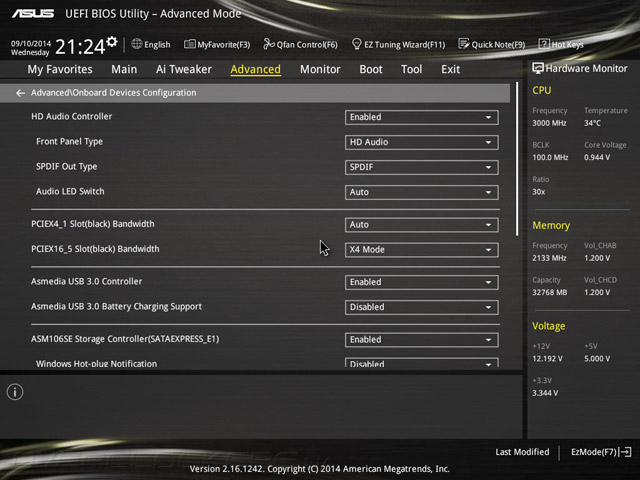Click the info circle icon
The width and height of the screenshot is (640, 480).
click(15, 392)
